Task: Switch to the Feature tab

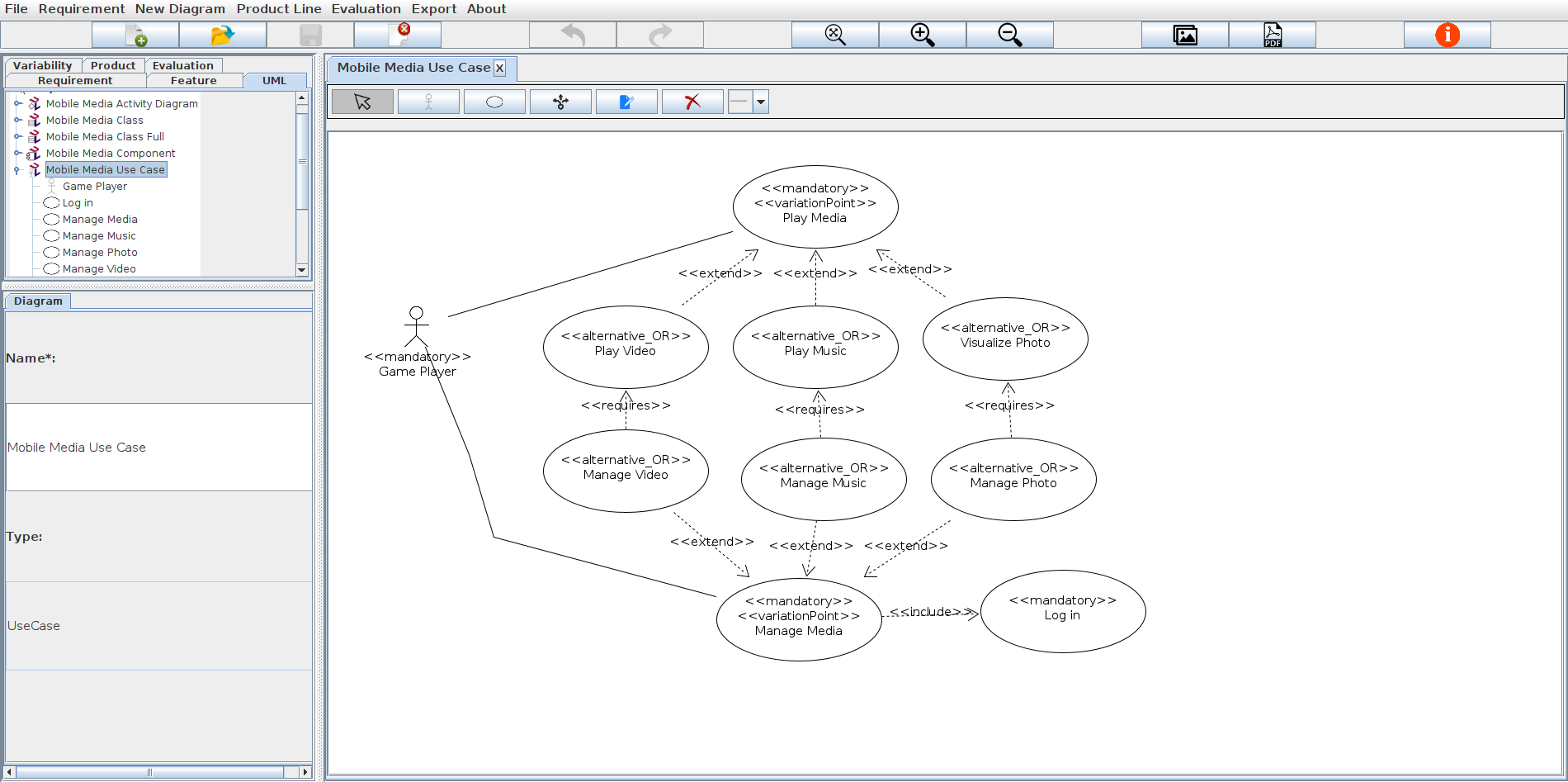Action: [x=194, y=80]
